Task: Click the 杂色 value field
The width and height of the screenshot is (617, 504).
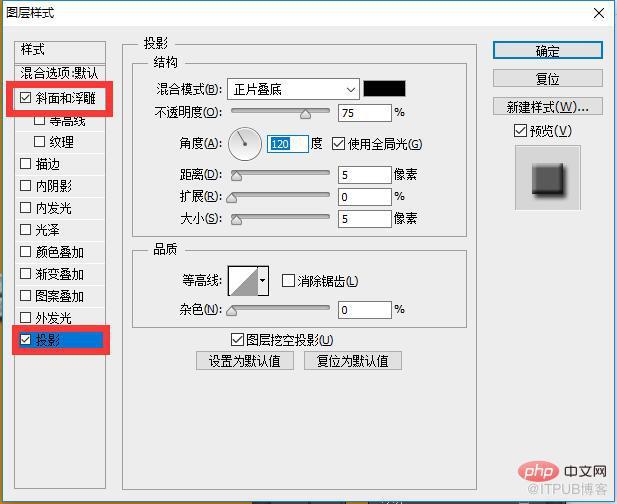Action: [x=365, y=310]
